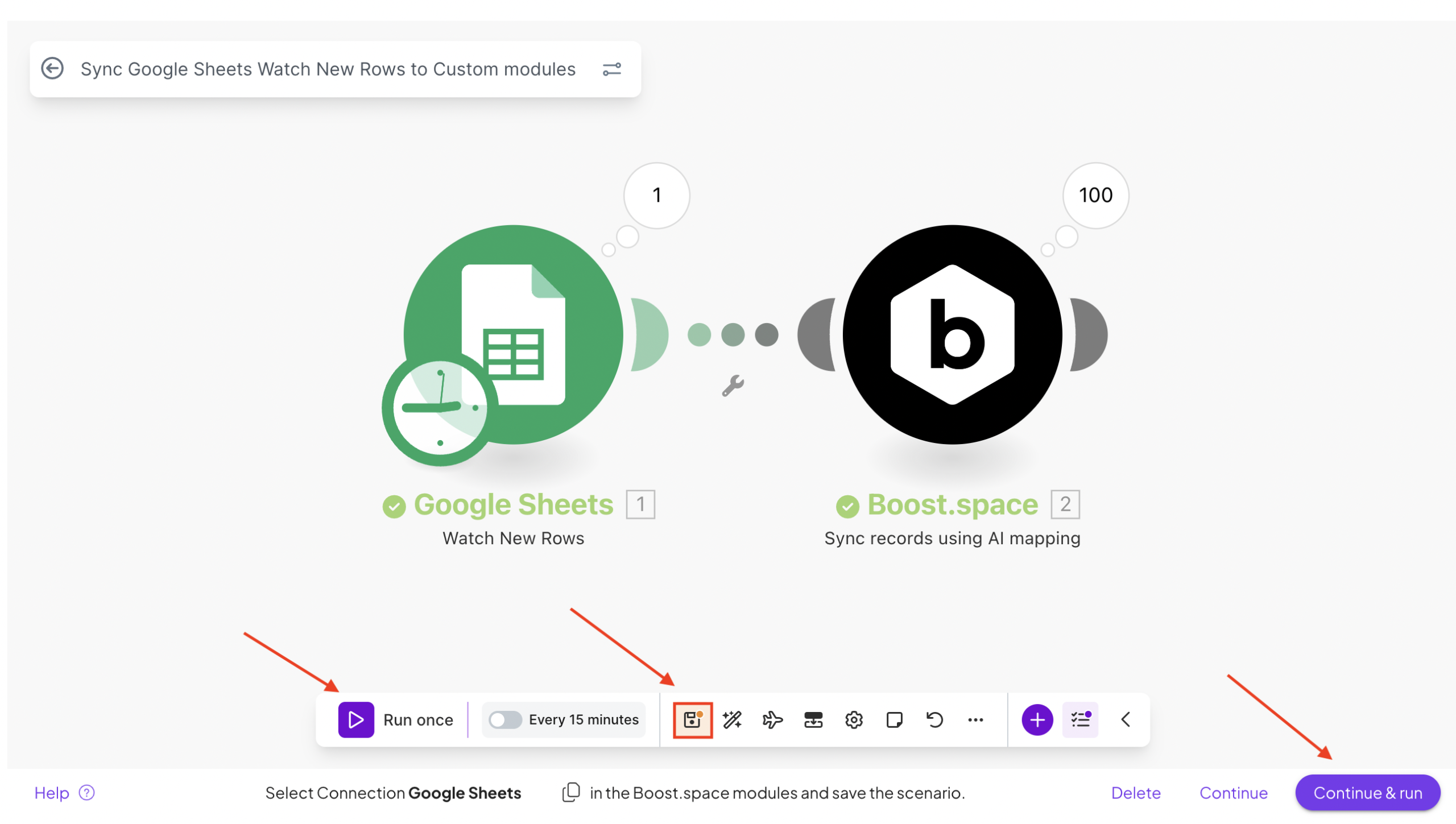This screenshot has width=1456, height=824.
Task: Collapse the toolbar with left chevron
Action: 1126,720
